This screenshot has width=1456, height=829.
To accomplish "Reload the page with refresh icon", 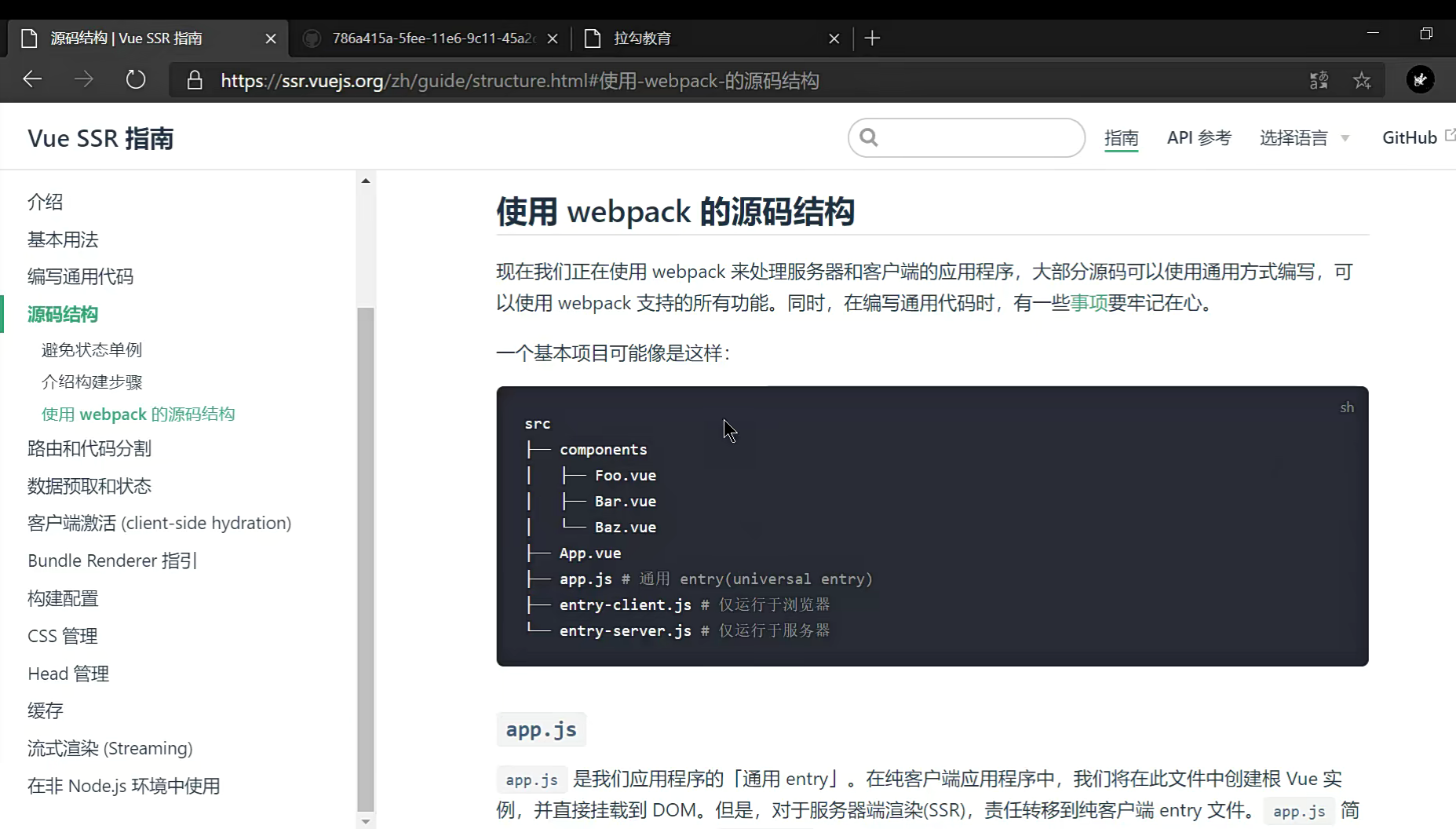I will click(x=136, y=79).
